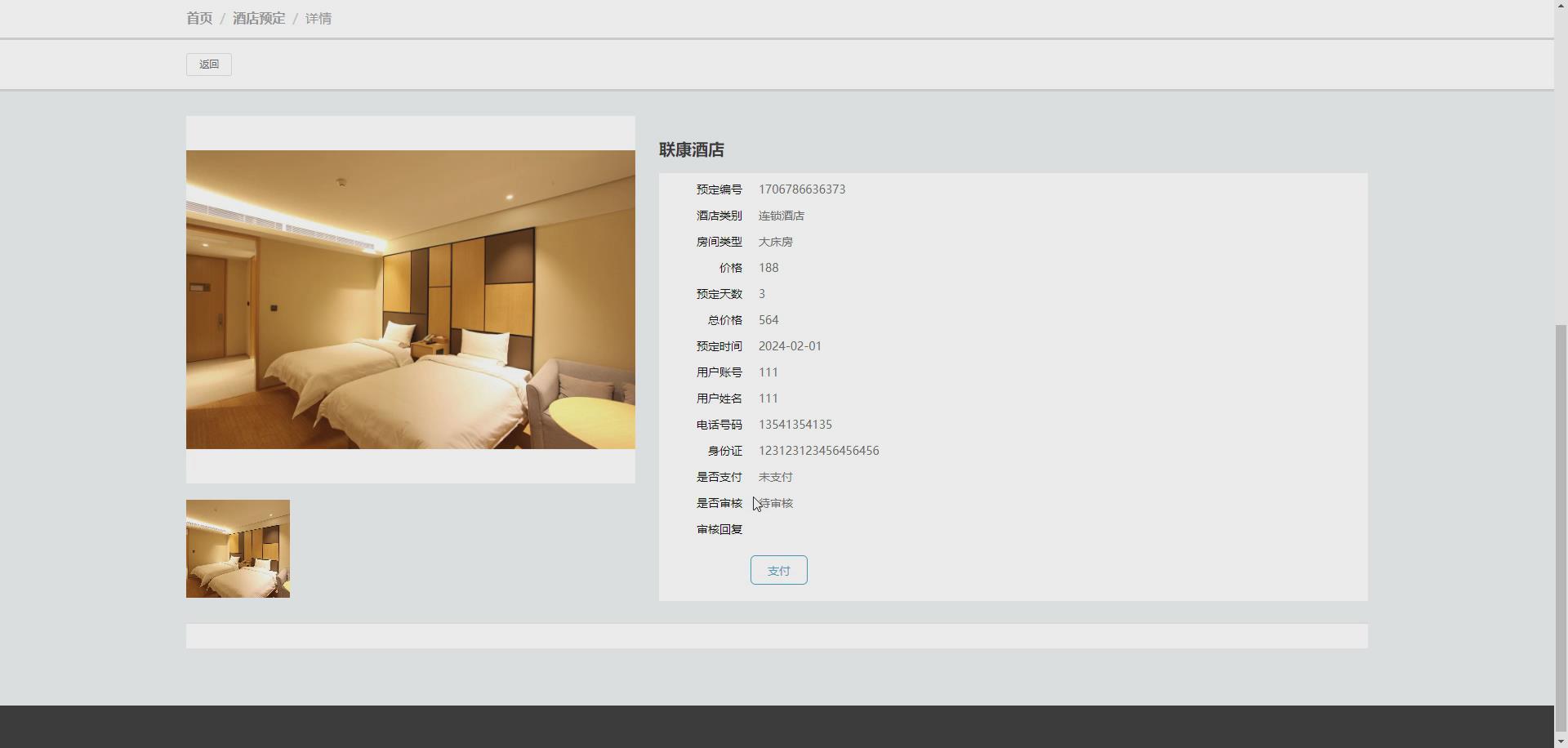This screenshot has width=1568, height=748.
Task: Click the booking date 2024-02-01
Action: click(789, 345)
